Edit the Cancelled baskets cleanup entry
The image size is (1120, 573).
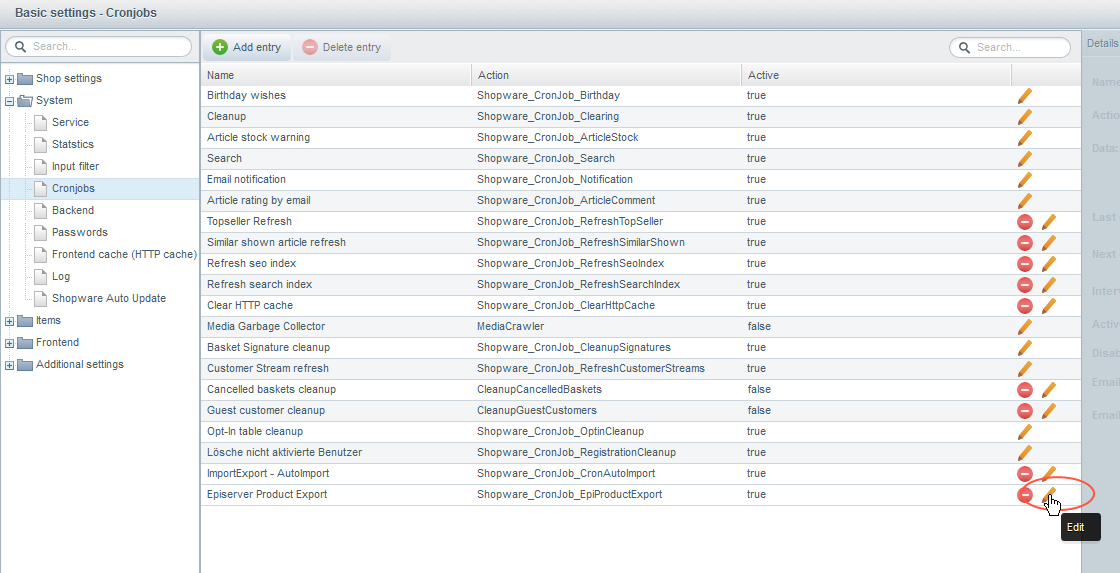coord(1049,390)
